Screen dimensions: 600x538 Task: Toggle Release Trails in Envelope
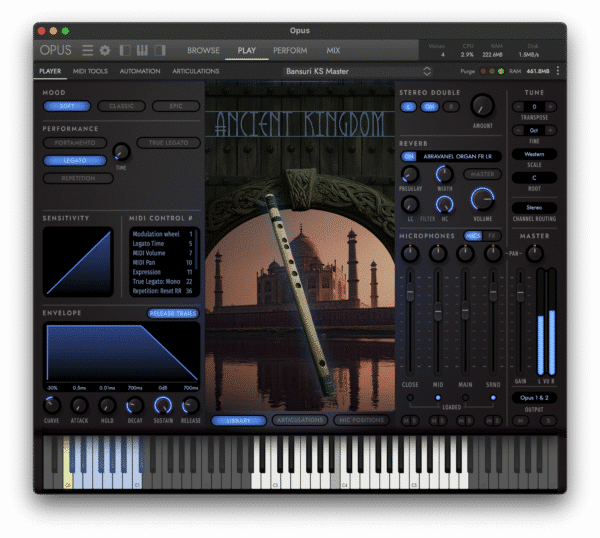coord(173,313)
